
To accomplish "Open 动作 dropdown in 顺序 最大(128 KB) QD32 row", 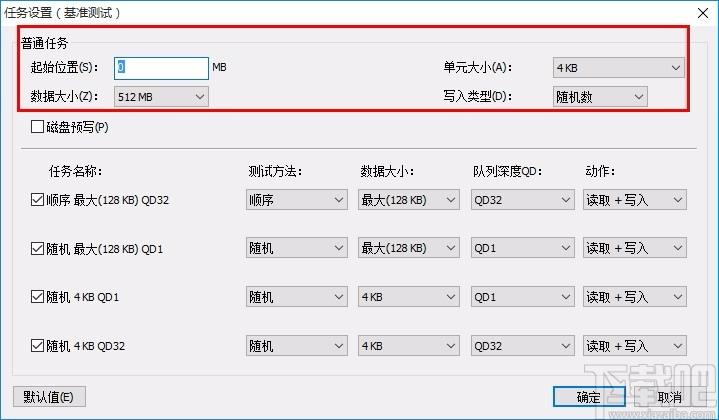I will point(635,200).
